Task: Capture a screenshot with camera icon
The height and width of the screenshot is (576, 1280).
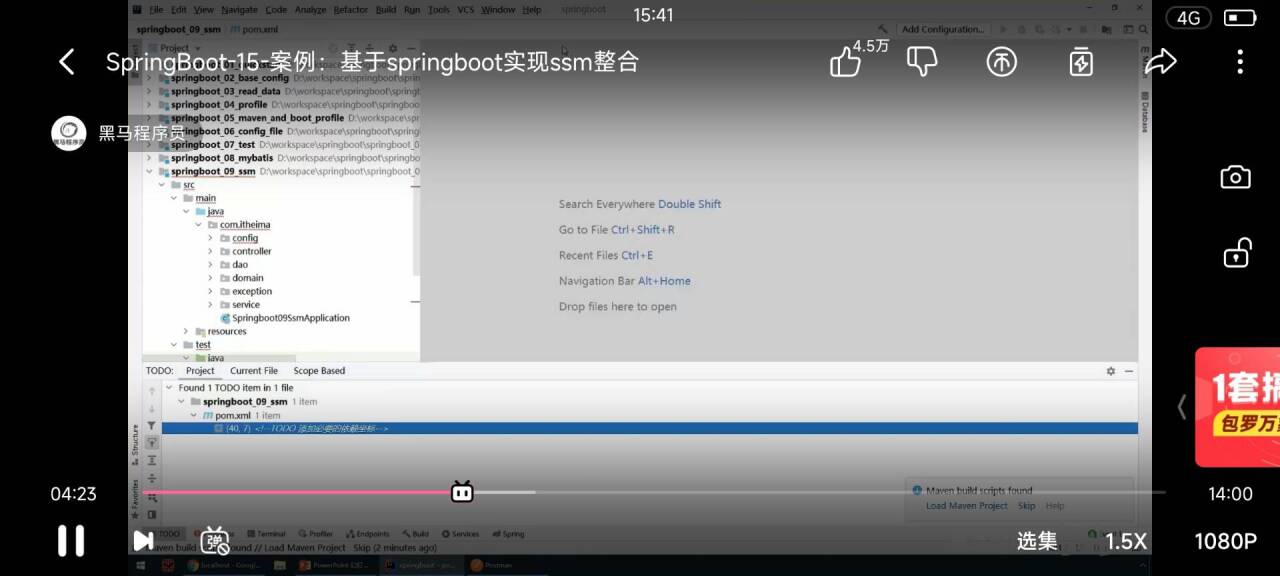Action: 1236,177
